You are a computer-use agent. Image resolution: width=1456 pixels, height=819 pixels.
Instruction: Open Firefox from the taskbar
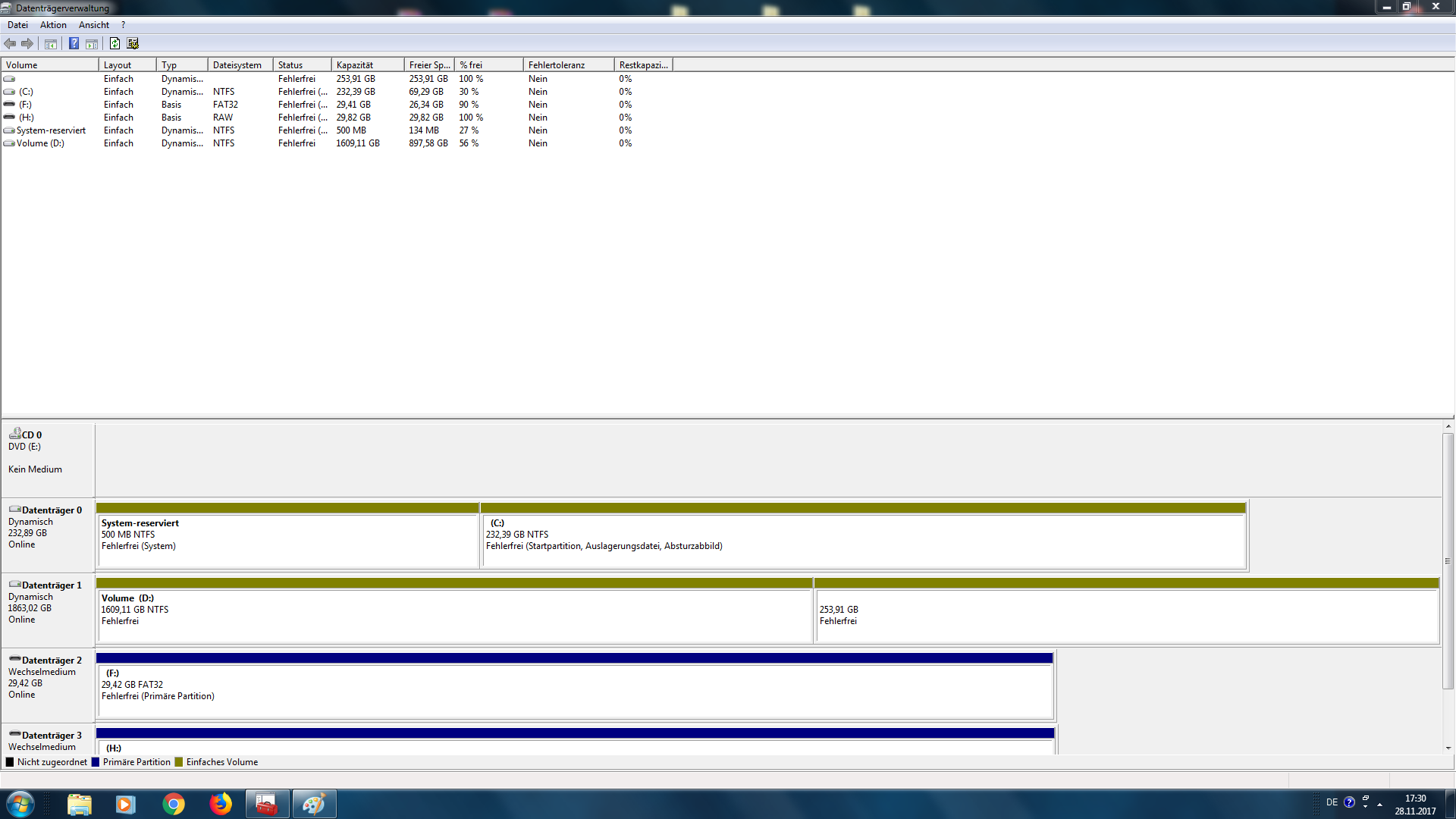pyautogui.click(x=221, y=804)
